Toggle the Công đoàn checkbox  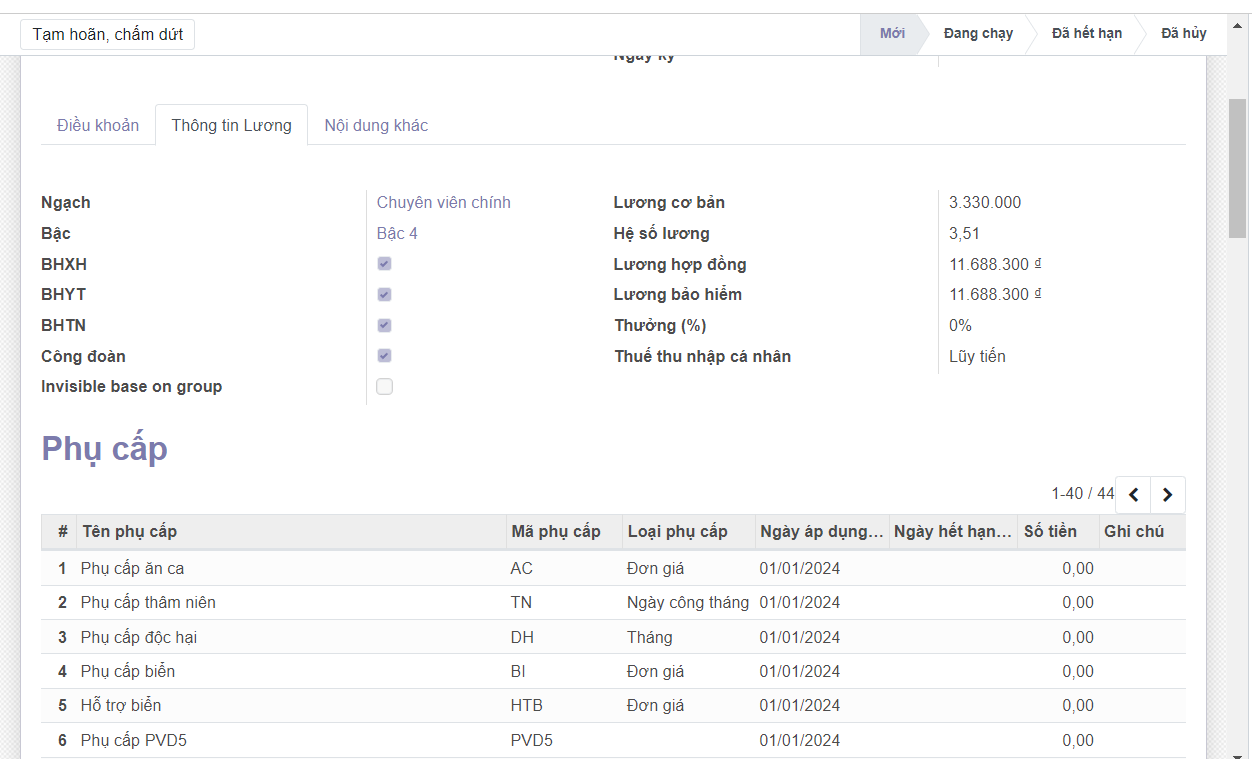tap(384, 356)
